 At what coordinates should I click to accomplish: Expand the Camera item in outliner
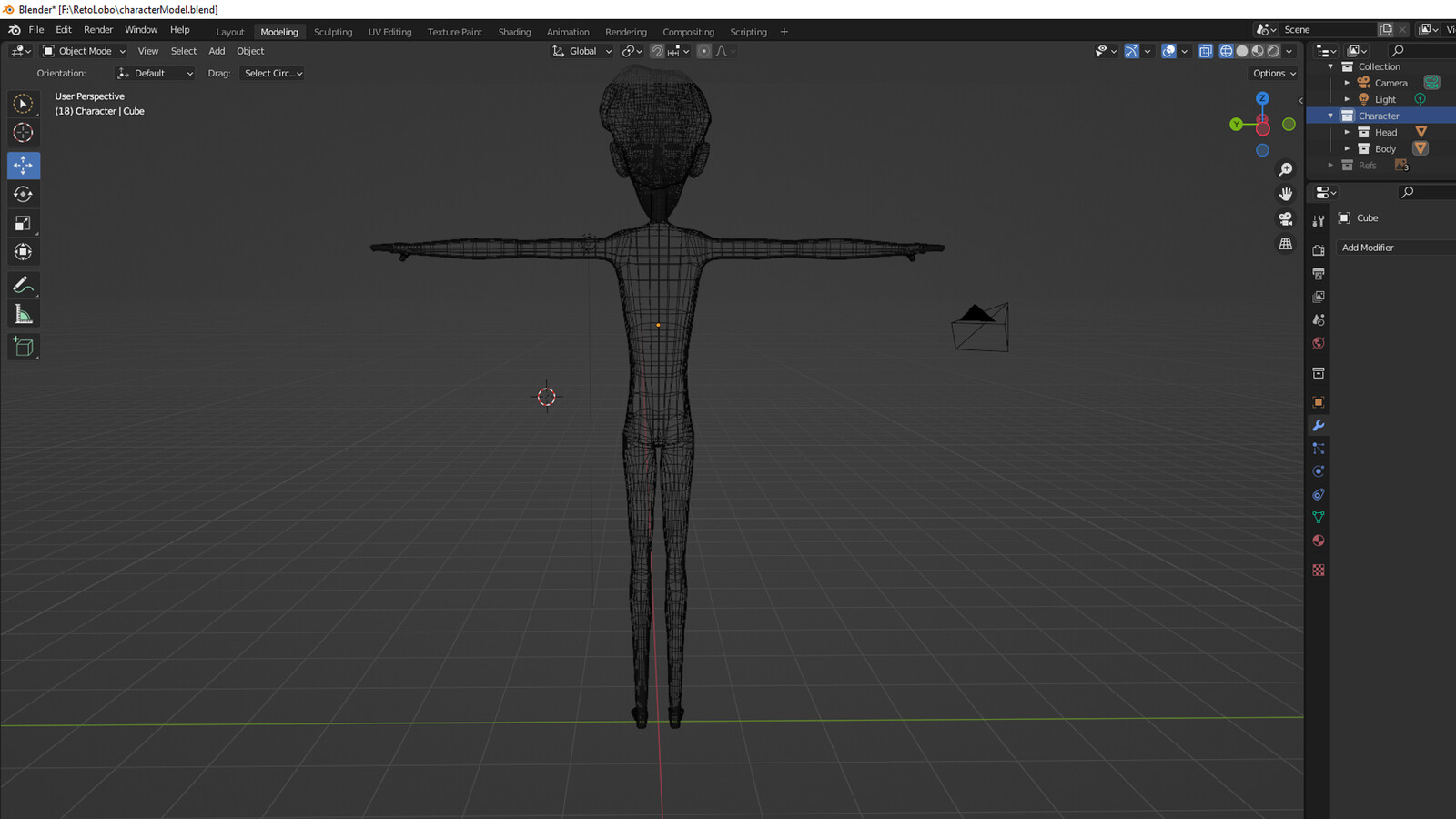coord(1347,83)
